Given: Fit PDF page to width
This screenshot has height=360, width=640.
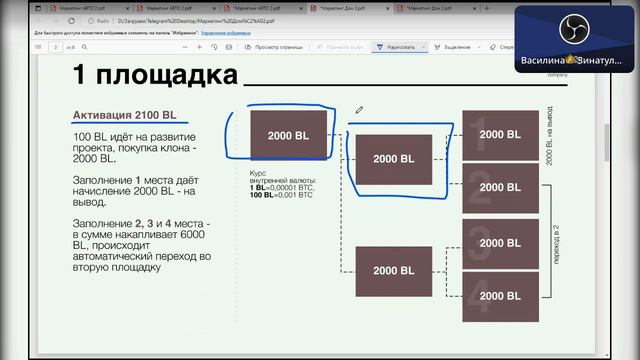Looking at the screenshot, I should click(229, 47).
